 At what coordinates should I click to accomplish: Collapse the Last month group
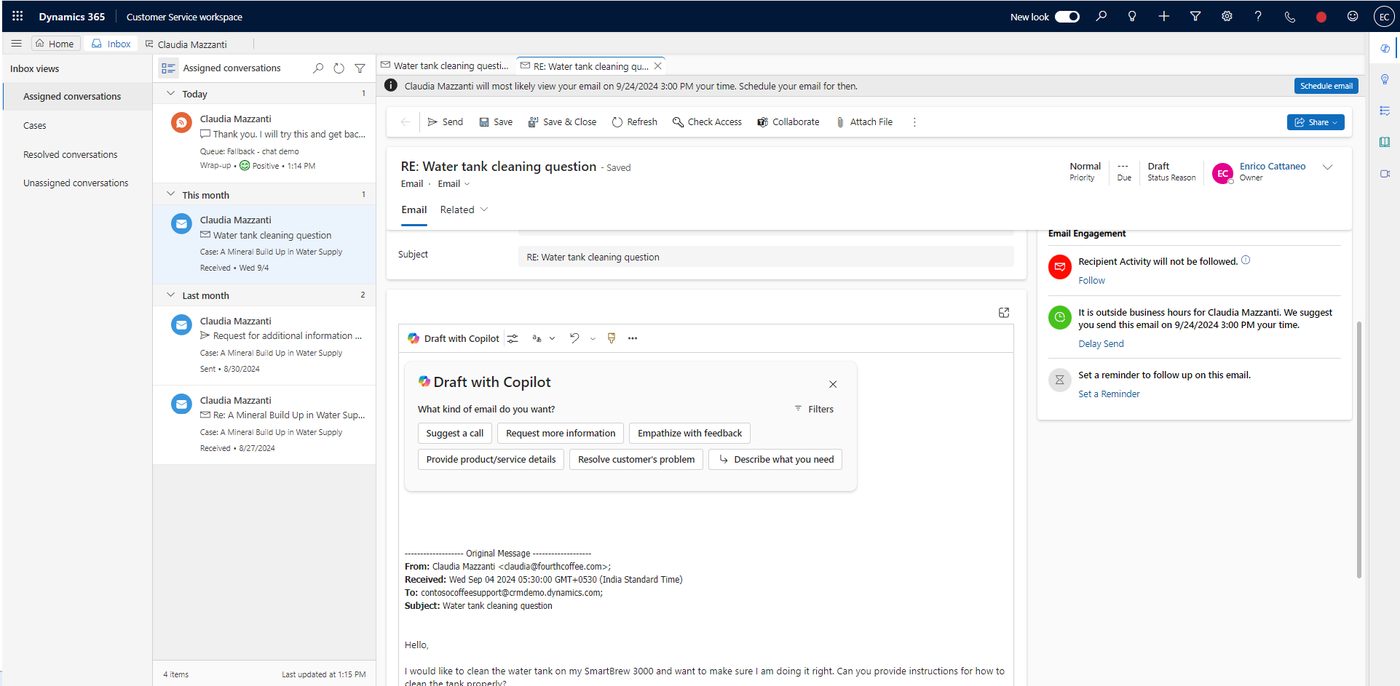pyautogui.click(x=170, y=296)
